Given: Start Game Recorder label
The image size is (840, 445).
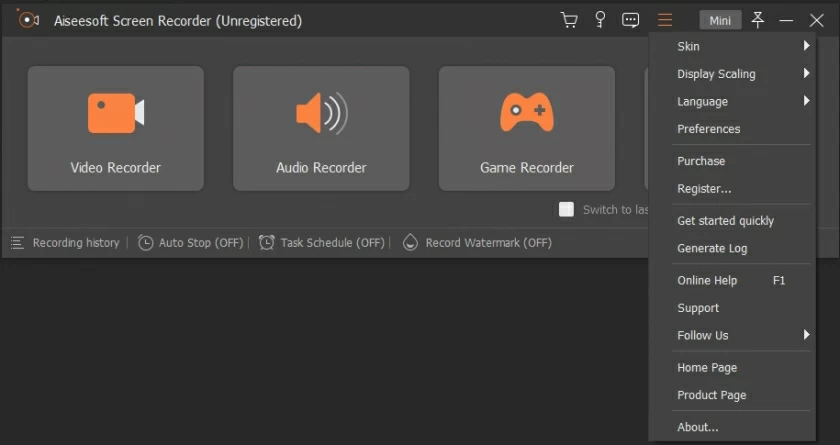Looking at the screenshot, I should [527, 168].
